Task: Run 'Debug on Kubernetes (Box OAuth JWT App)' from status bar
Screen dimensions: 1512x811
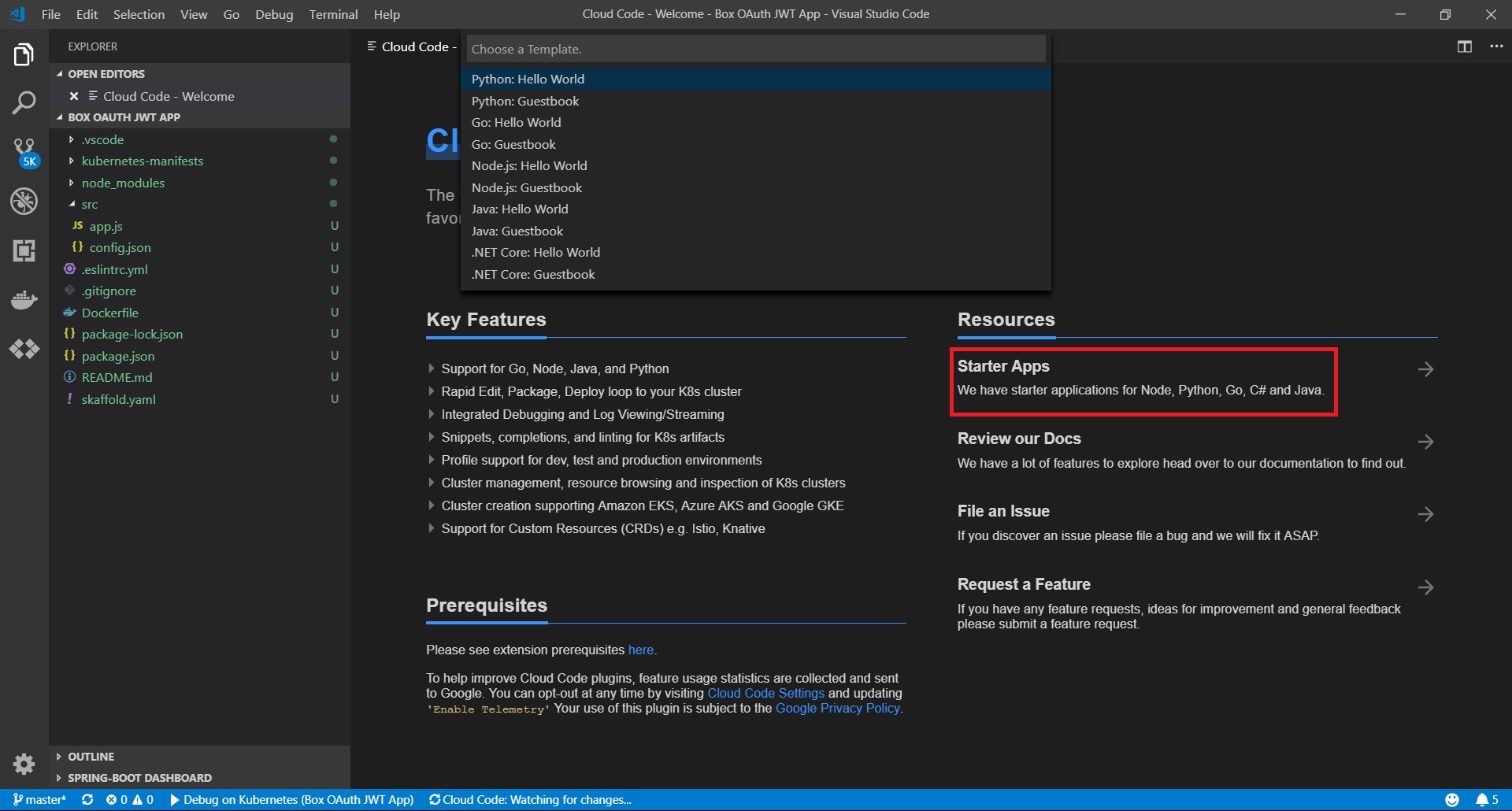Action: point(294,799)
